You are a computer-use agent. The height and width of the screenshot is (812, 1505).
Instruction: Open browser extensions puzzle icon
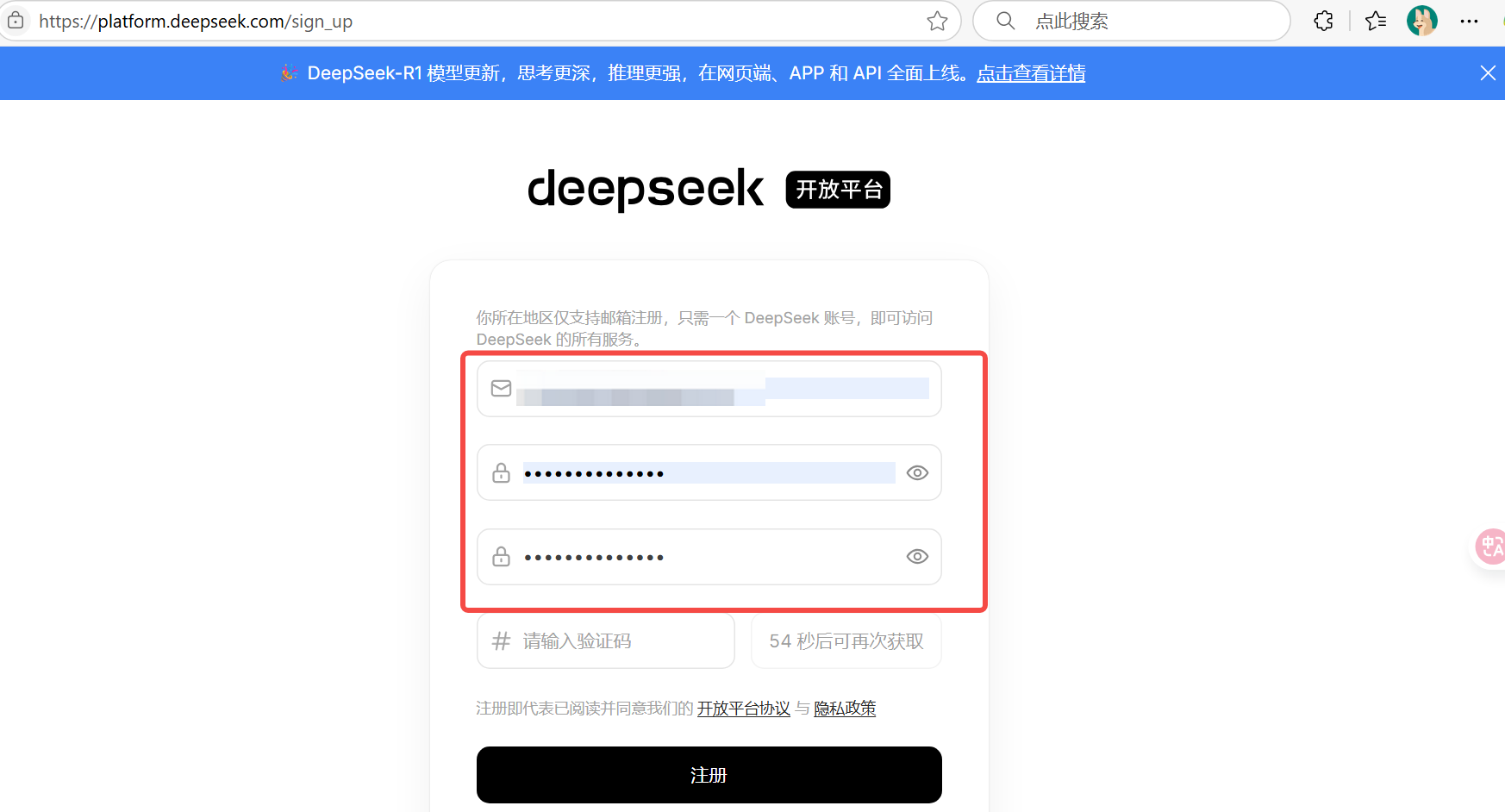point(1324,21)
